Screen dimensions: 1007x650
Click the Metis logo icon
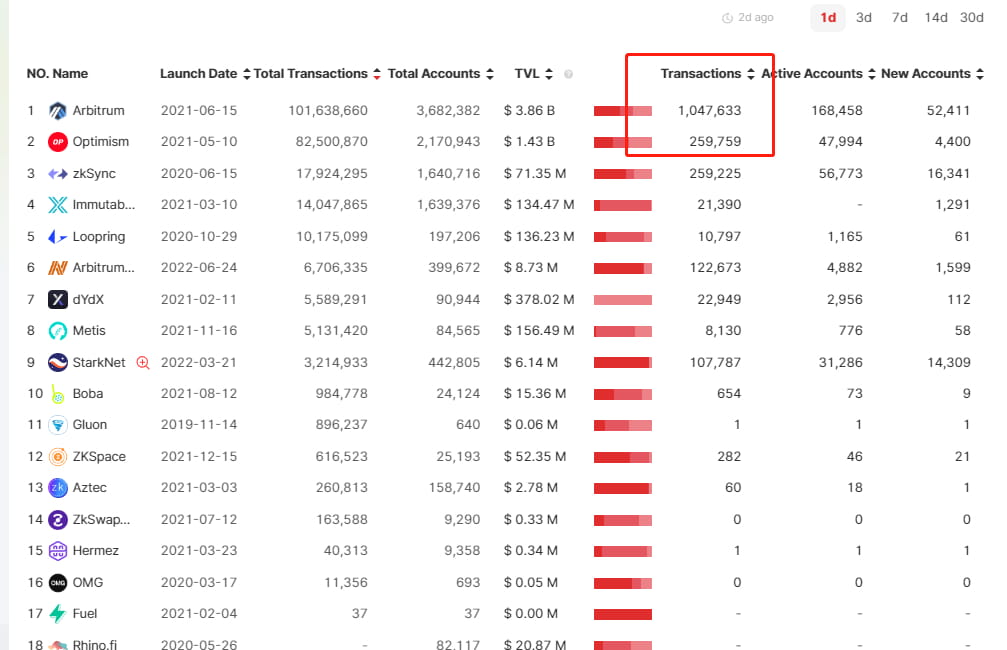tap(58, 330)
